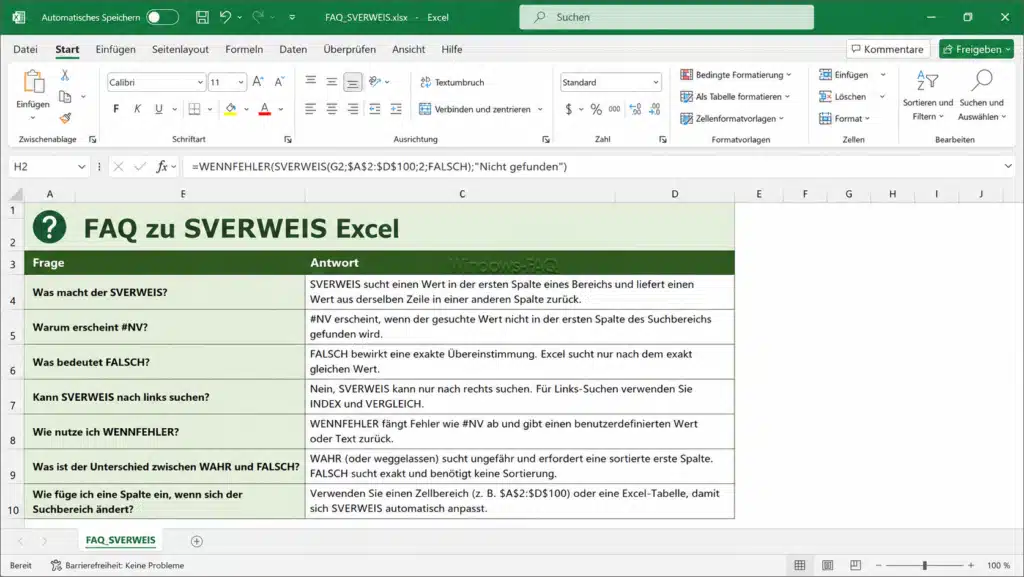1024x577 pixels.
Task: Toggle italic formatting K button
Action: 137,109
